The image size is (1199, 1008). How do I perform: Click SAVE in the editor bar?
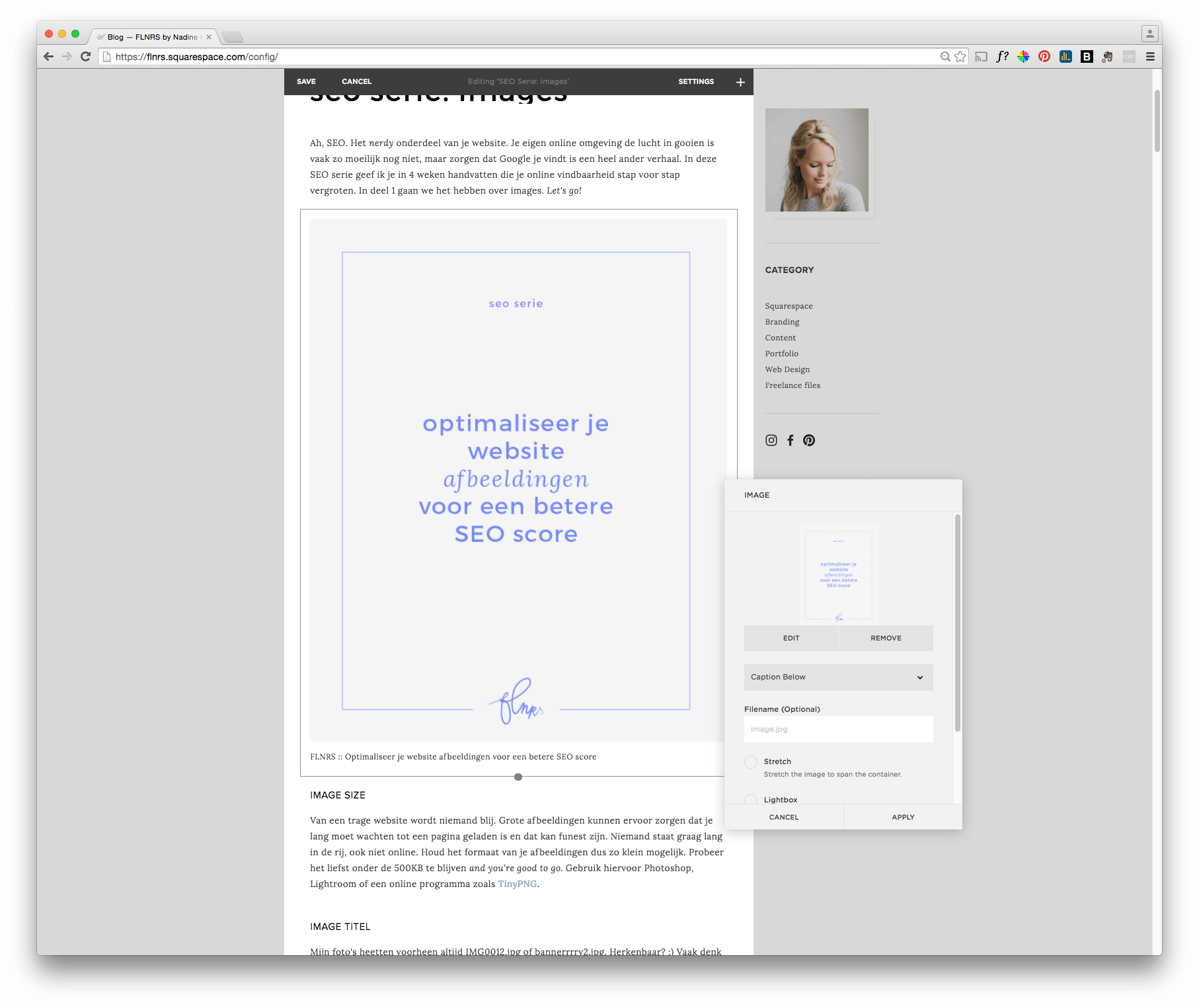(306, 82)
